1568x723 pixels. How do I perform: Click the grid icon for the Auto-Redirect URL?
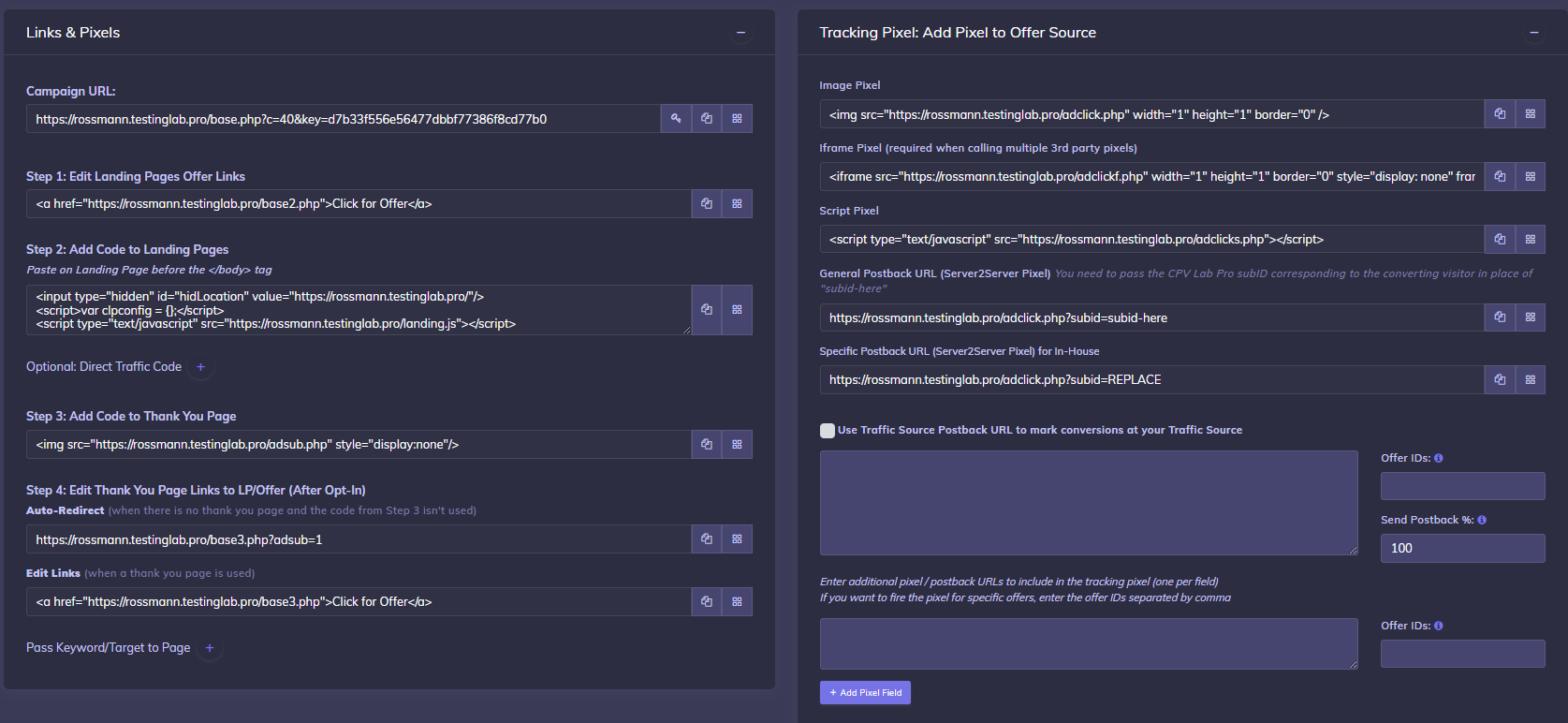(737, 539)
